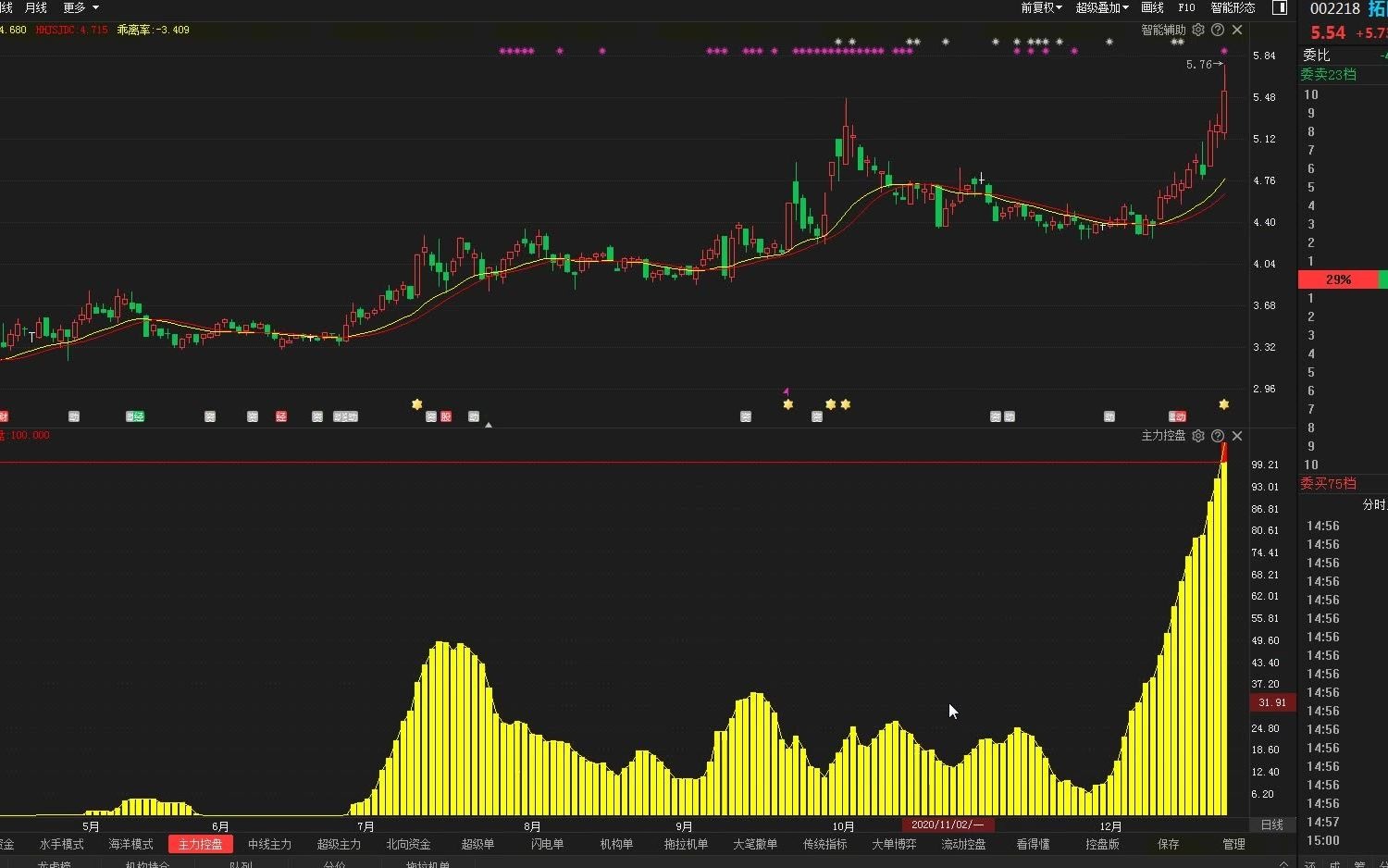Close the 智能辅助 indicator panel
The image size is (1388, 868).
click(1237, 30)
